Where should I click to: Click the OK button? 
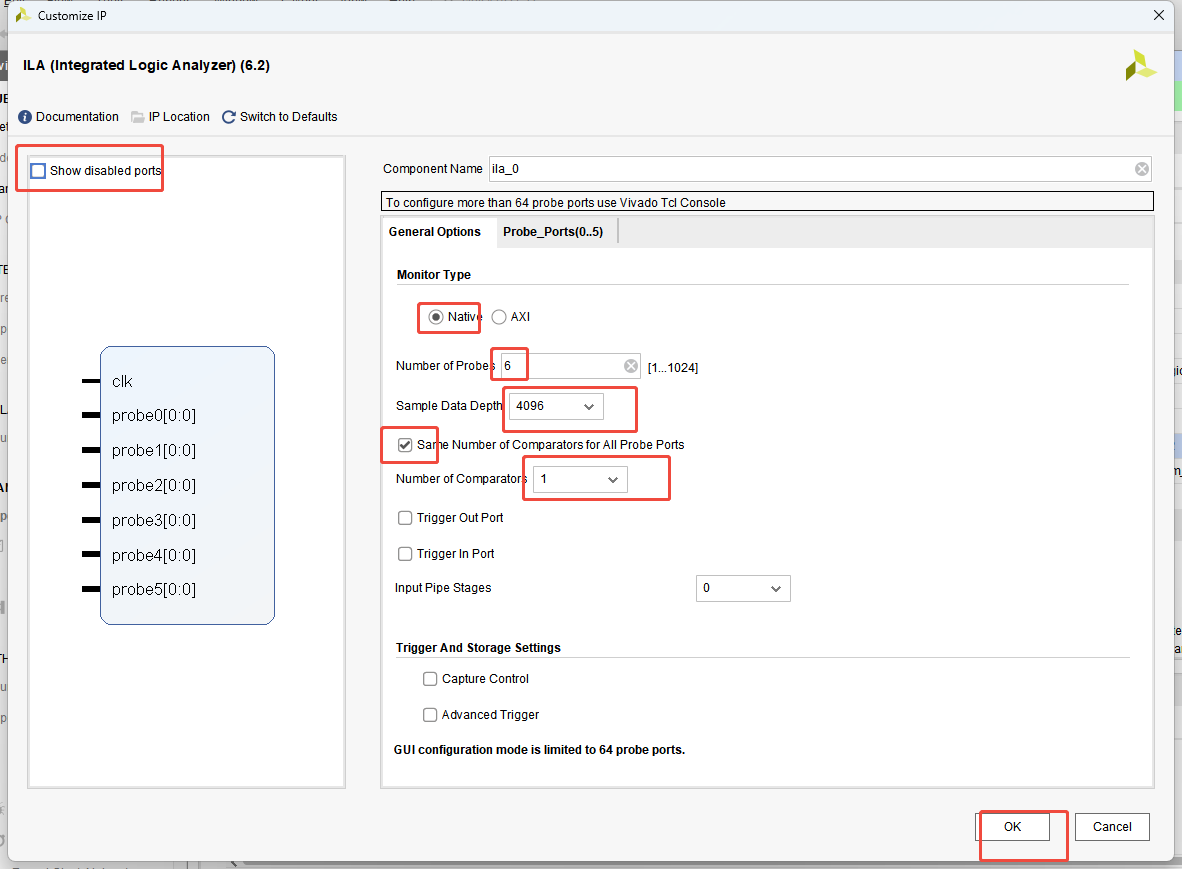1012,827
